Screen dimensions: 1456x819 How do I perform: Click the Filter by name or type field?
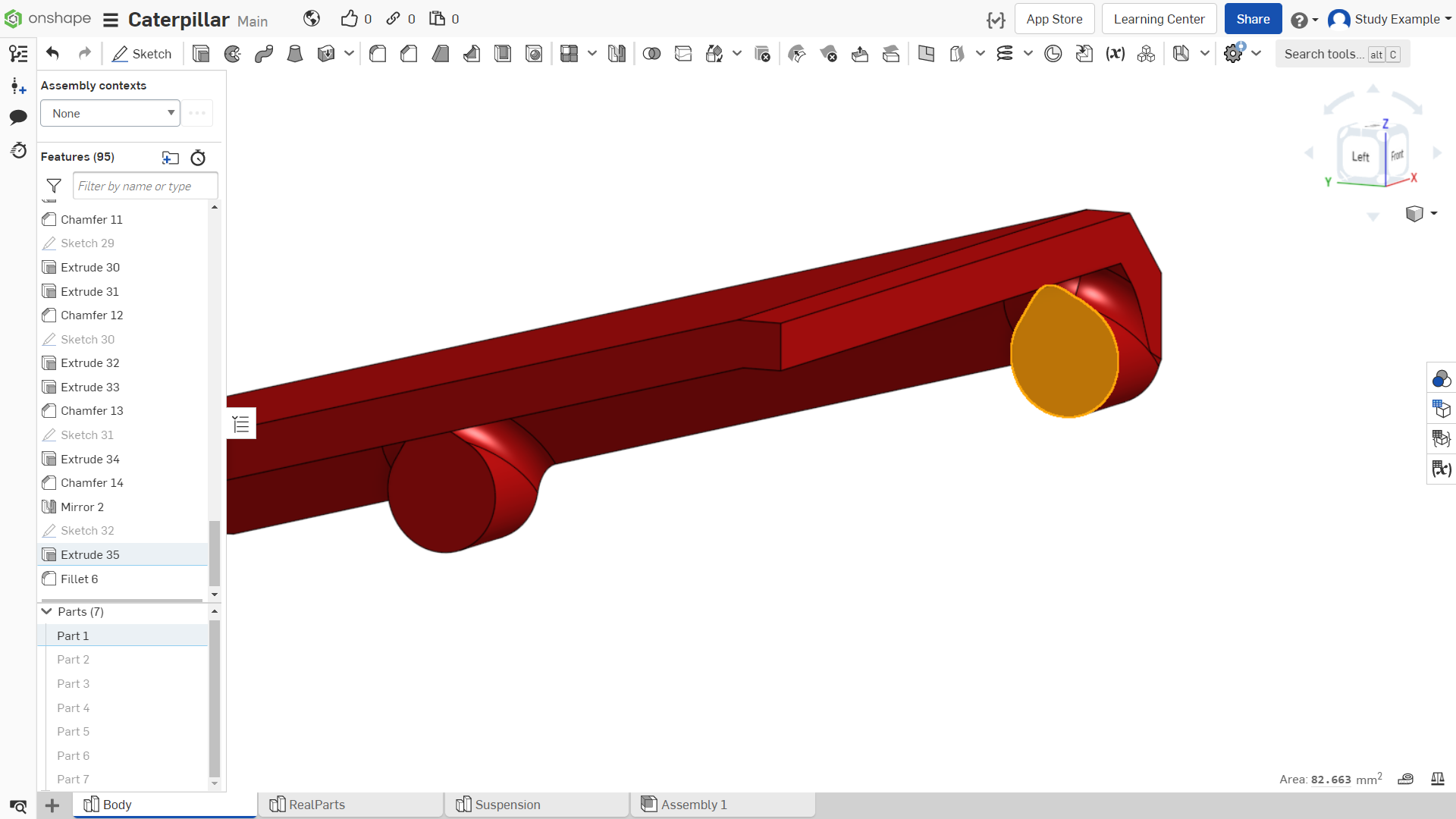tap(145, 186)
